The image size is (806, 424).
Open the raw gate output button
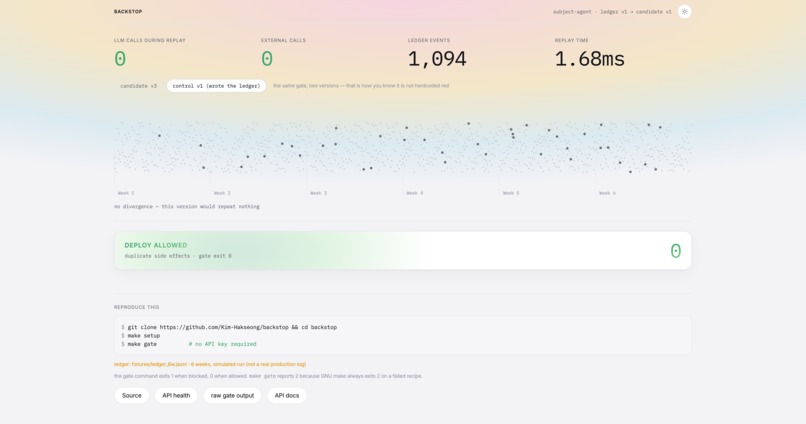(x=232, y=395)
